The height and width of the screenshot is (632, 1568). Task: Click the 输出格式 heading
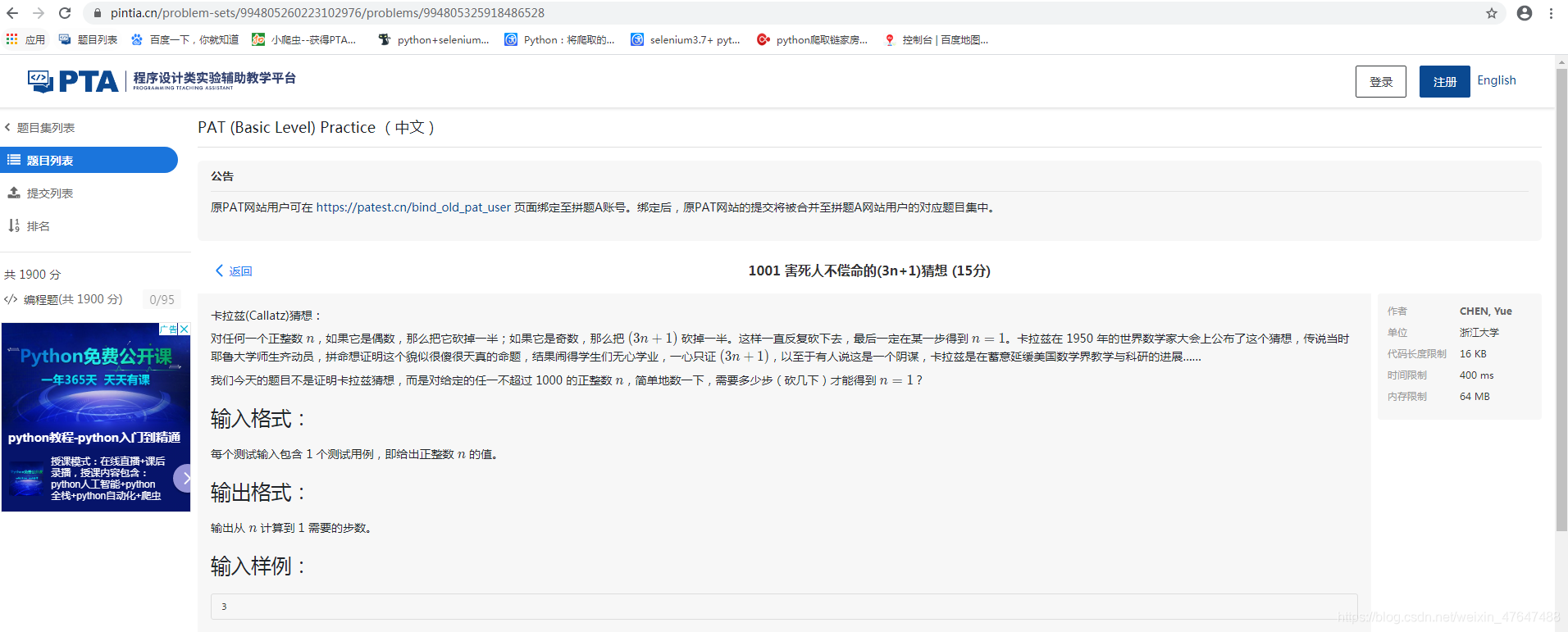click(x=258, y=493)
